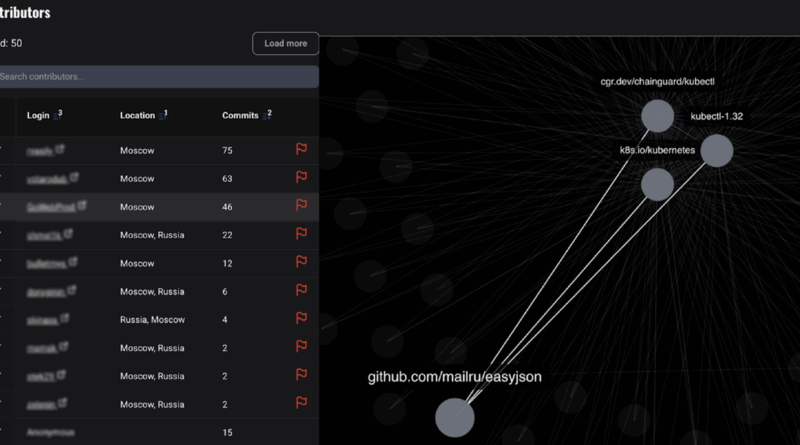The image size is (800, 445).
Task: Focus the Search contributors input field
Action: click(x=159, y=77)
